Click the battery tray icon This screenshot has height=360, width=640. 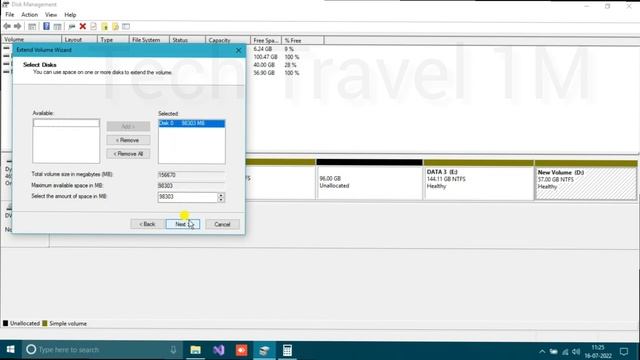click(553, 351)
